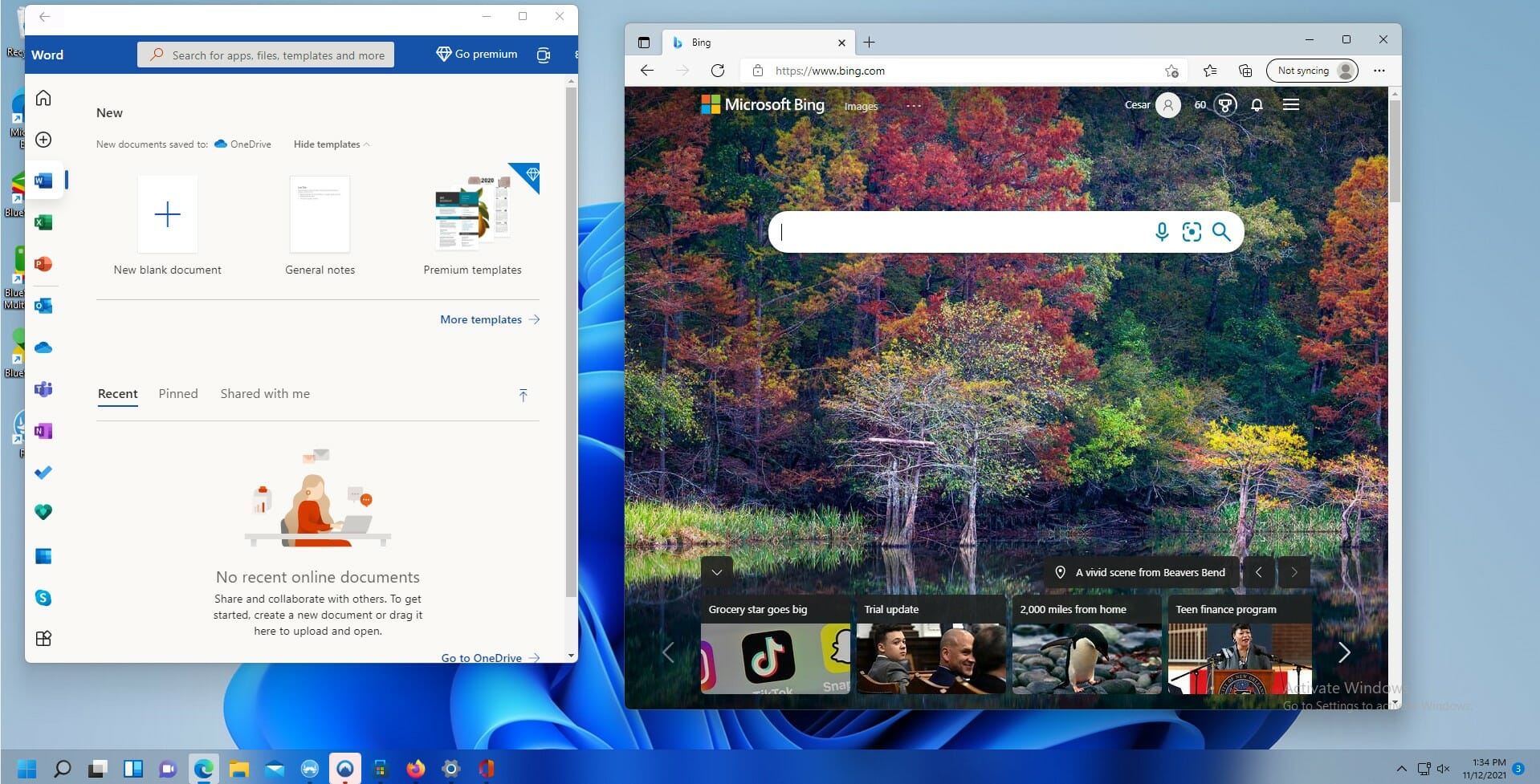Expand the news feed with the down chevron
The image size is (1540, 784).
pos(715,571)
